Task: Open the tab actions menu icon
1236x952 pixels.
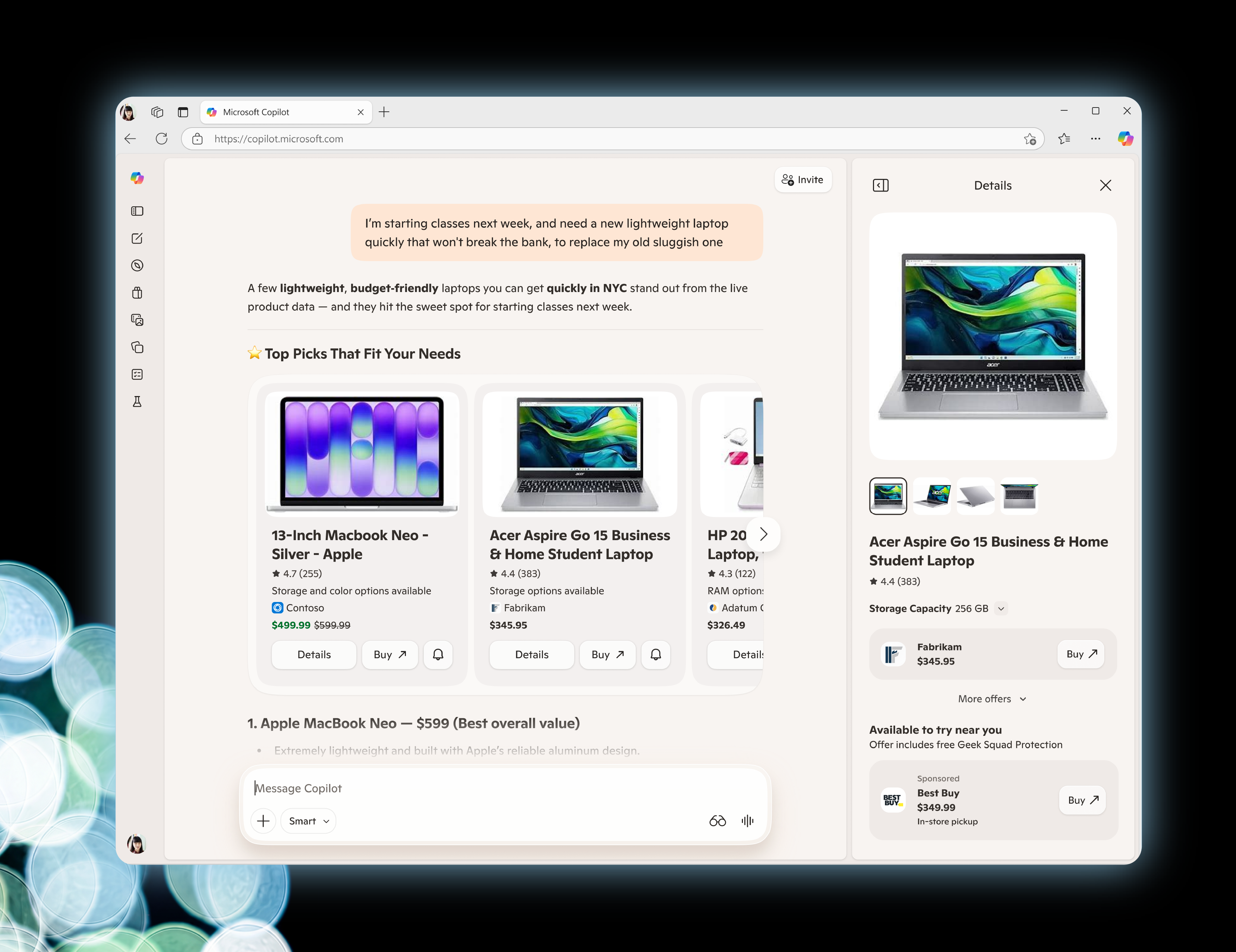Action: click(183, 112)
